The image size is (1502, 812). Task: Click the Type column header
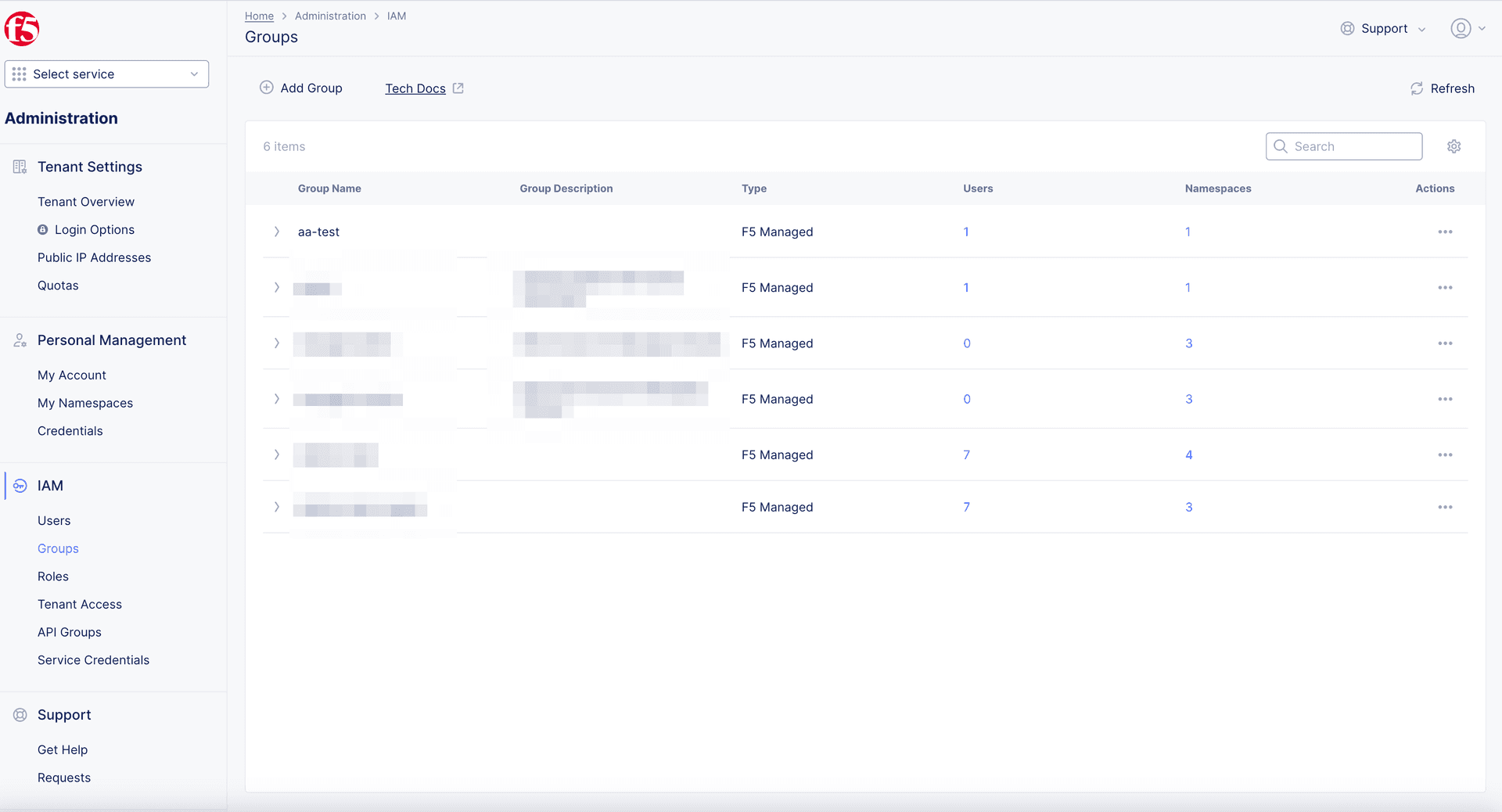754,189
